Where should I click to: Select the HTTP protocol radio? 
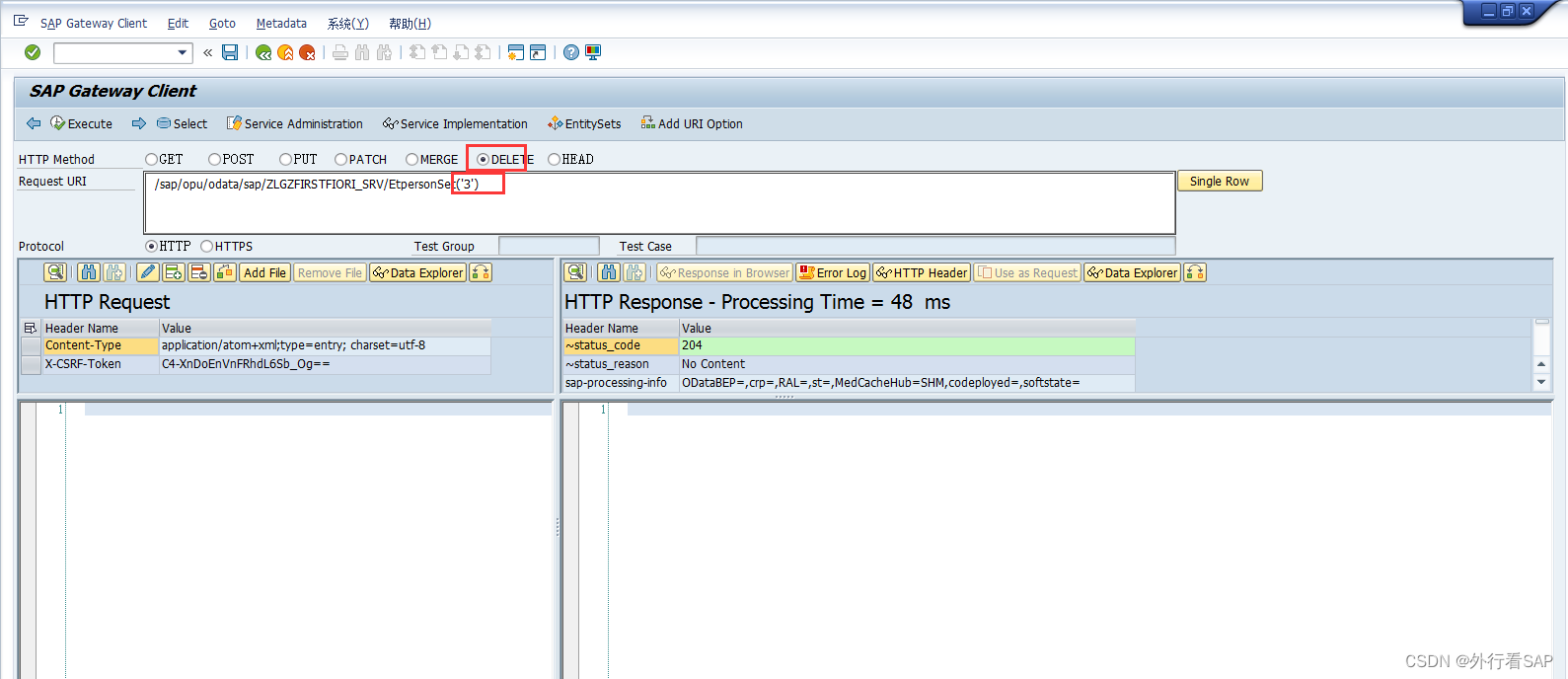pyautogui.click(x=151, y=246)
